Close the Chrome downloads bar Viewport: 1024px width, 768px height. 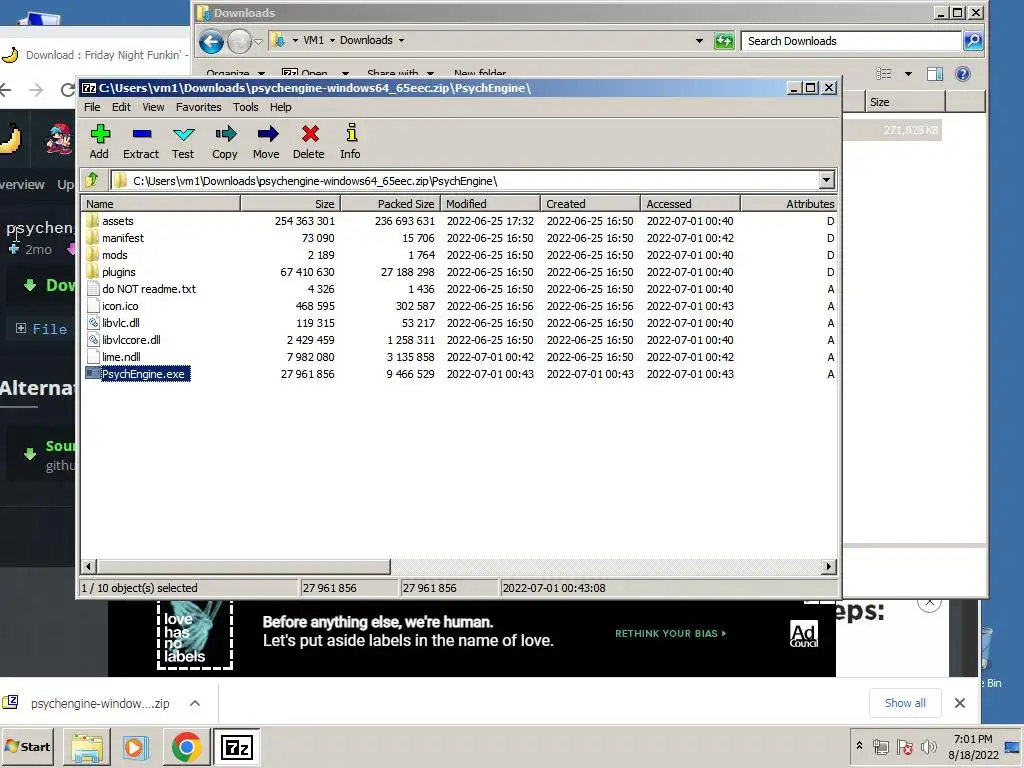959,703
